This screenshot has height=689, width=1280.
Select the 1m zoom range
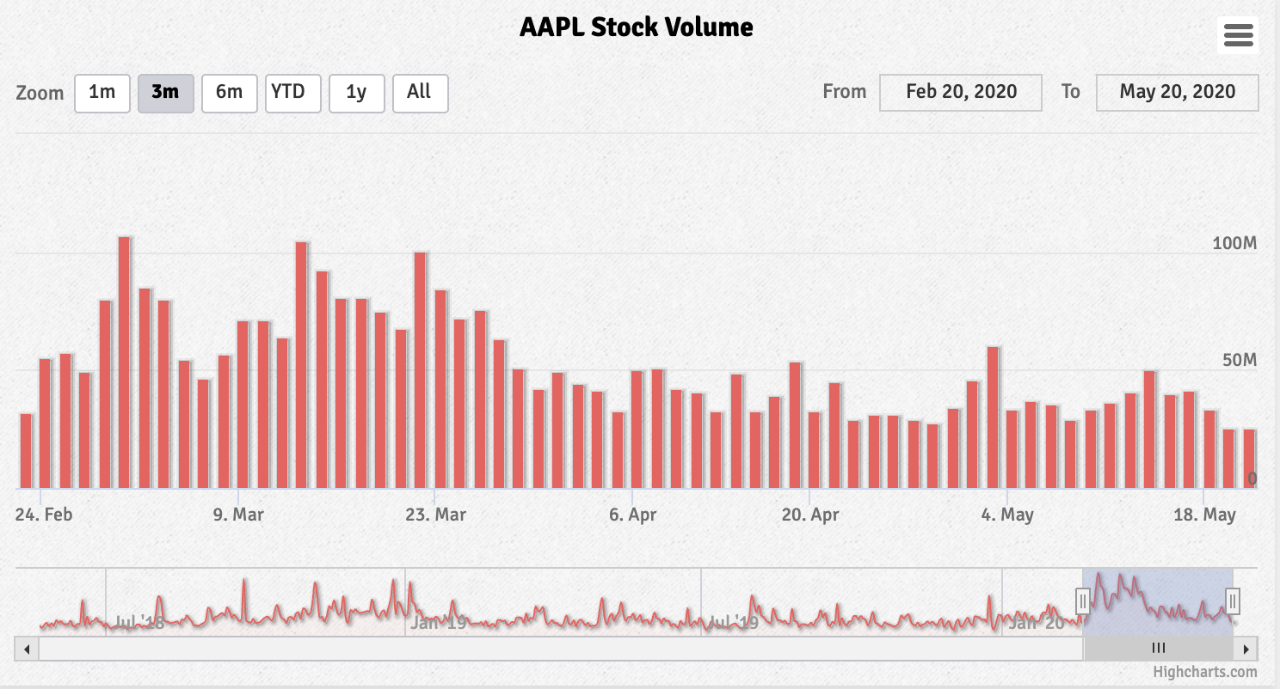tap(102, 93)
